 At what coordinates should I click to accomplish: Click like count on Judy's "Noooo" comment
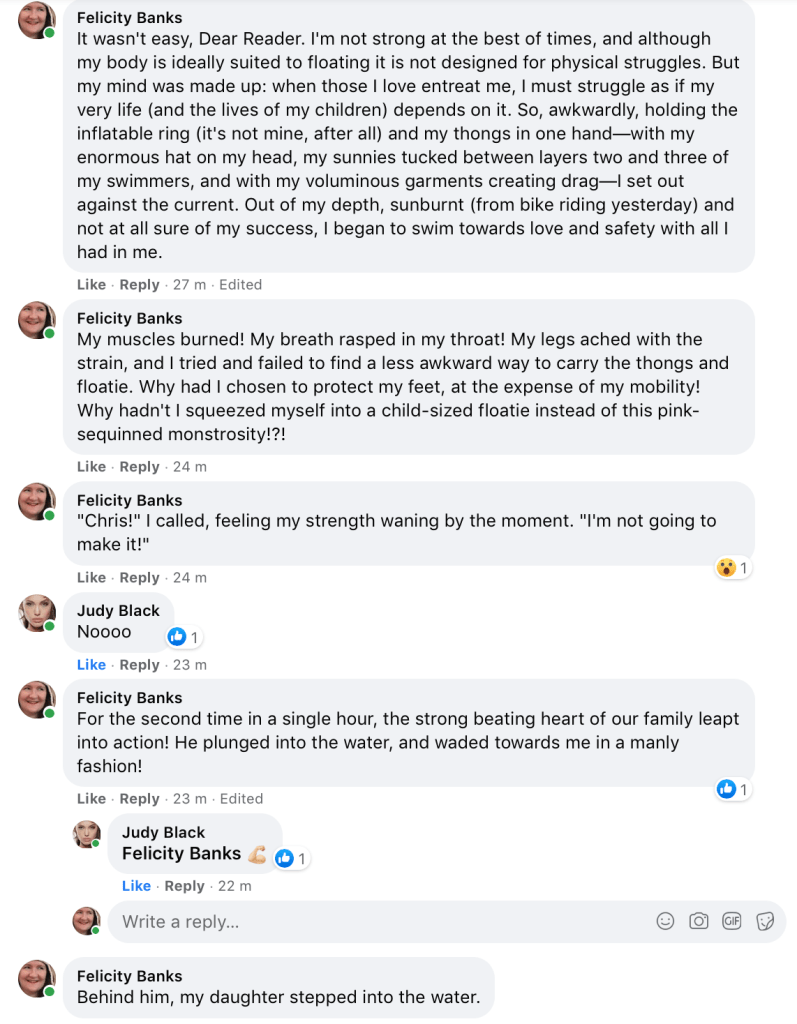click(184, 636)
